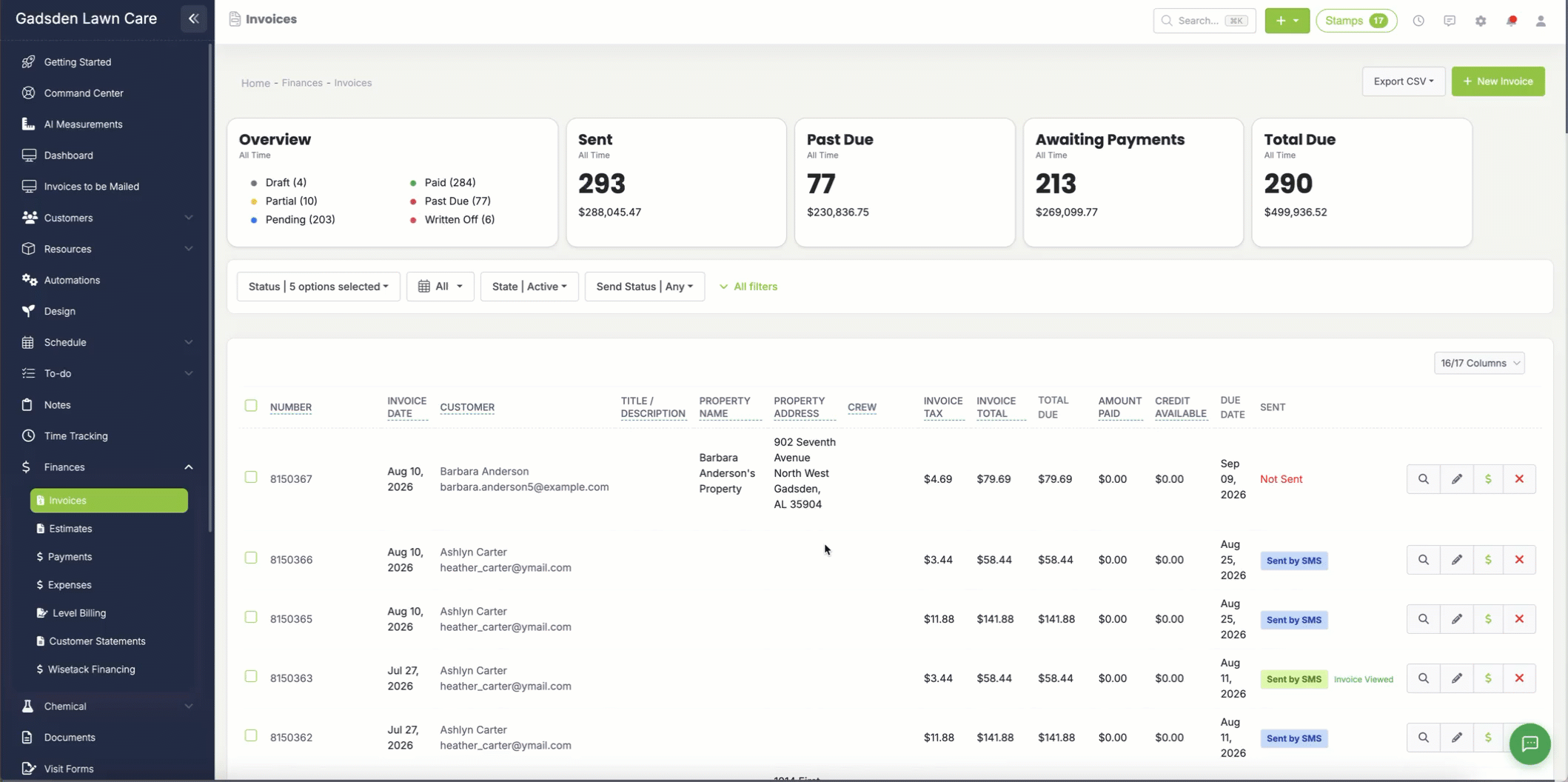Open the live chat bubble widget
1568x782 pixels.
(x=1530, y=743)
